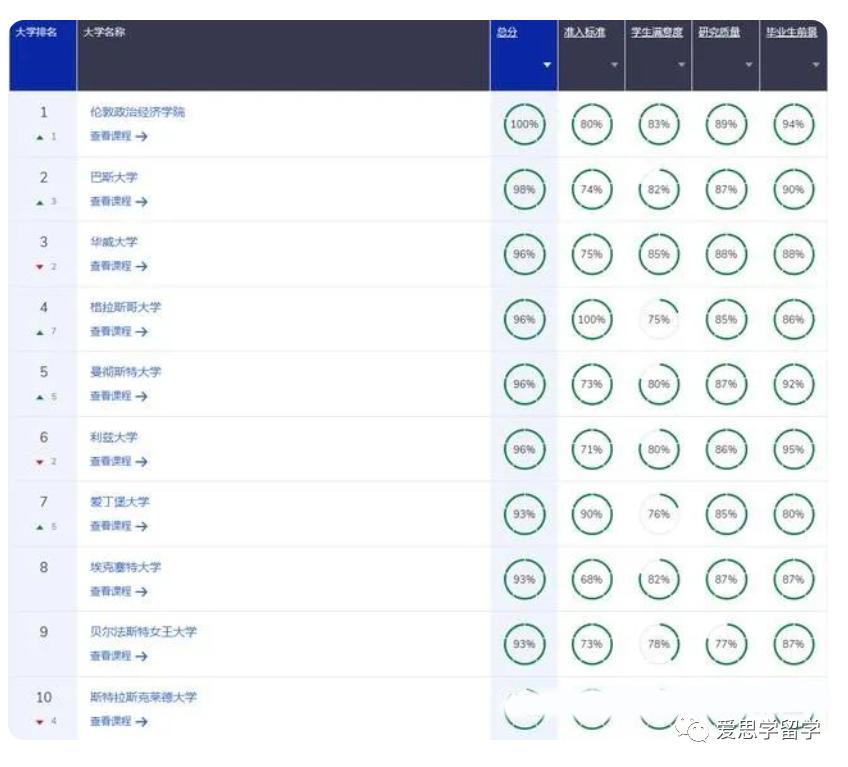The height and width of the screenshot is (767, 848).
Task: Click 伦敦政治经济学院's 89% research quality ring
Action: (x=726, y=124)
